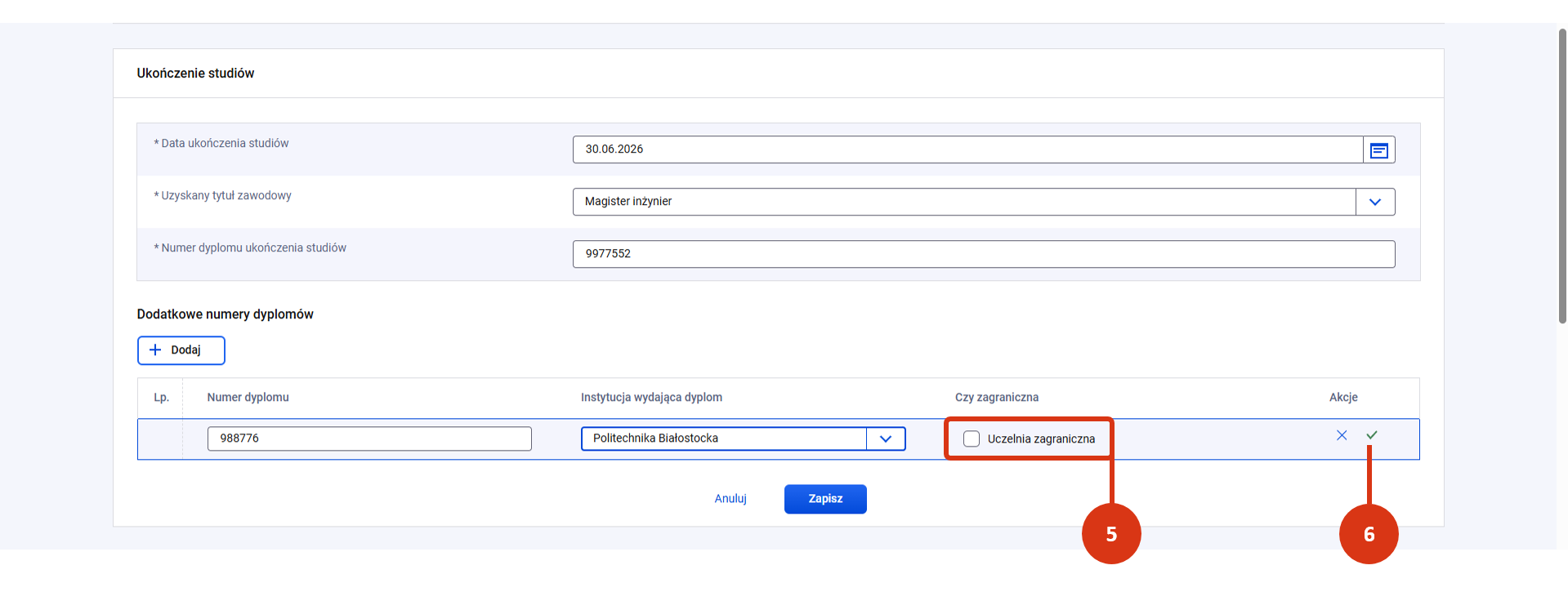The image size is (1568, 592).
Task: Click the Uzyskany tytuł zawodowy label
Action: [x=223, y=196]
